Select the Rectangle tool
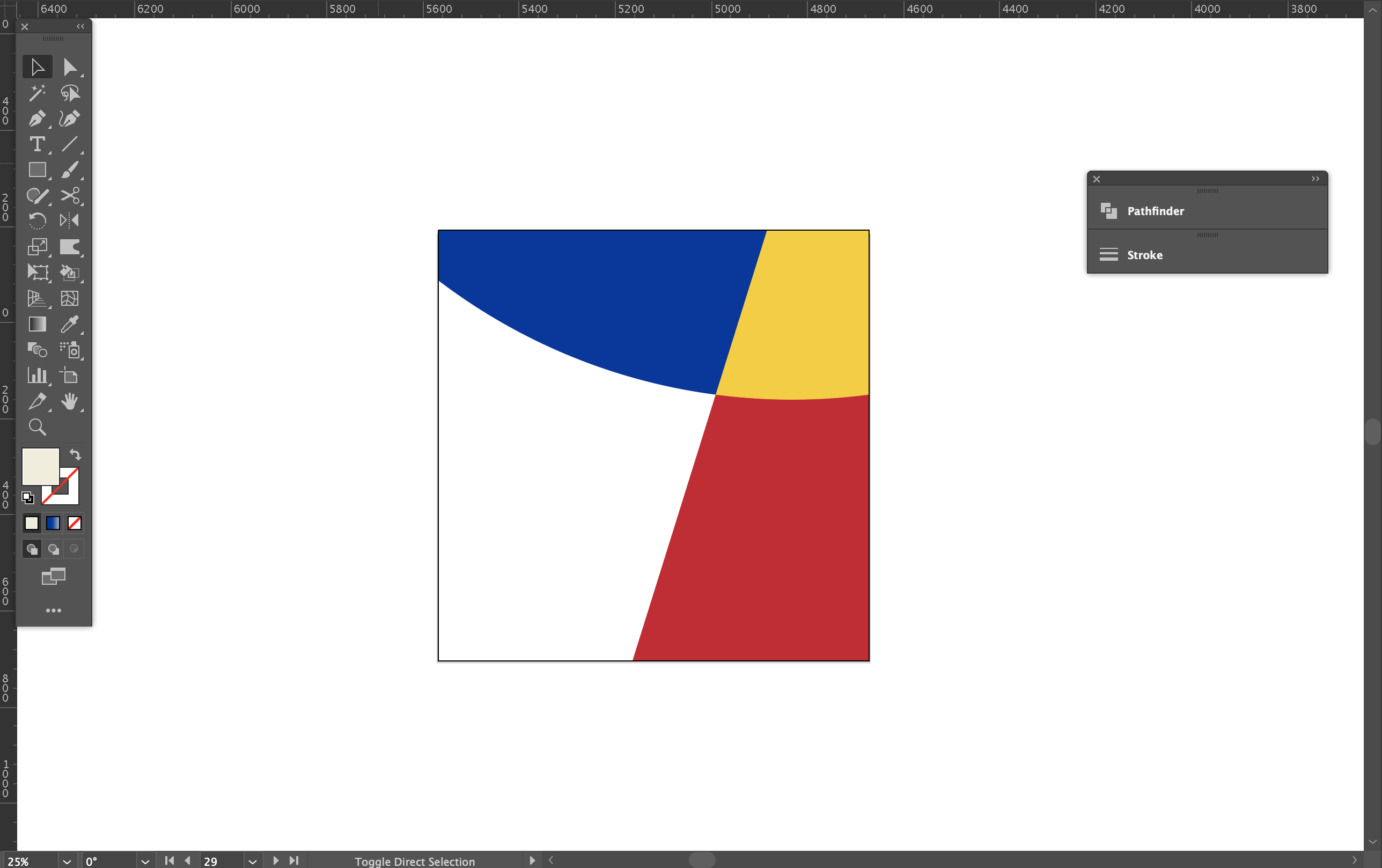Screen dimensions: 1382x868 pyautogui.click(x=38, y=170)
